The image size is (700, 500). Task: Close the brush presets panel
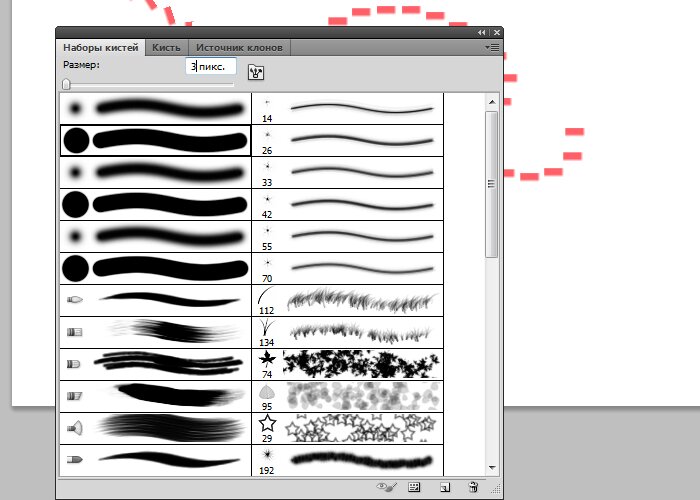click(496, 32)
